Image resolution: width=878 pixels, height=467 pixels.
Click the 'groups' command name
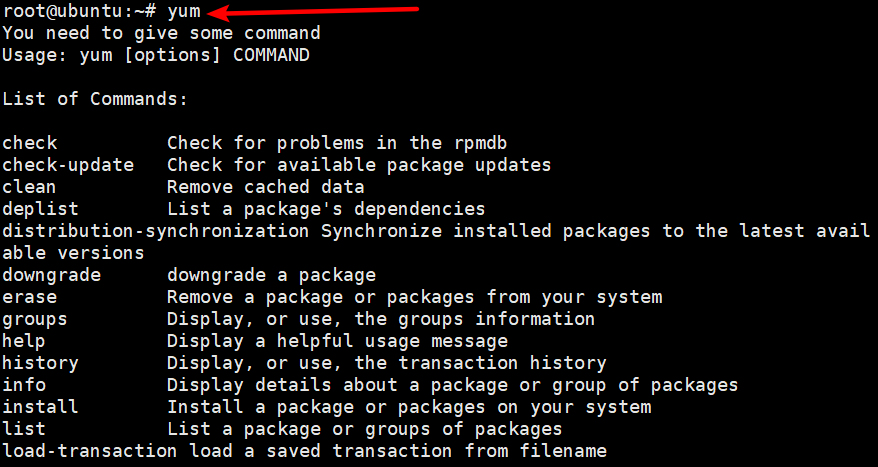point(35,319)
